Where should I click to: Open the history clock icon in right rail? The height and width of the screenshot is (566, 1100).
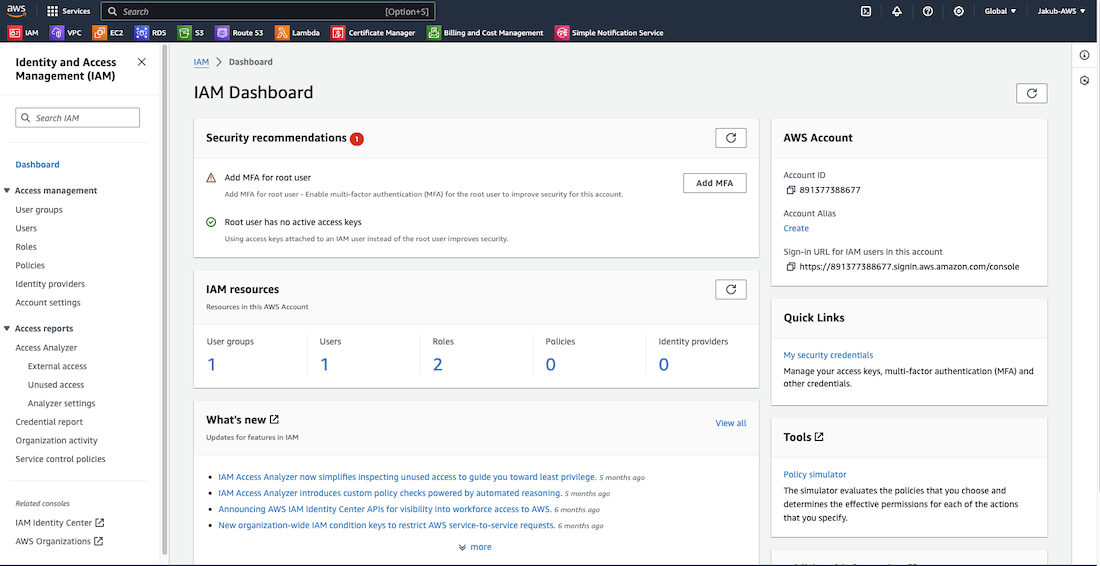(x=1085, y=81)
